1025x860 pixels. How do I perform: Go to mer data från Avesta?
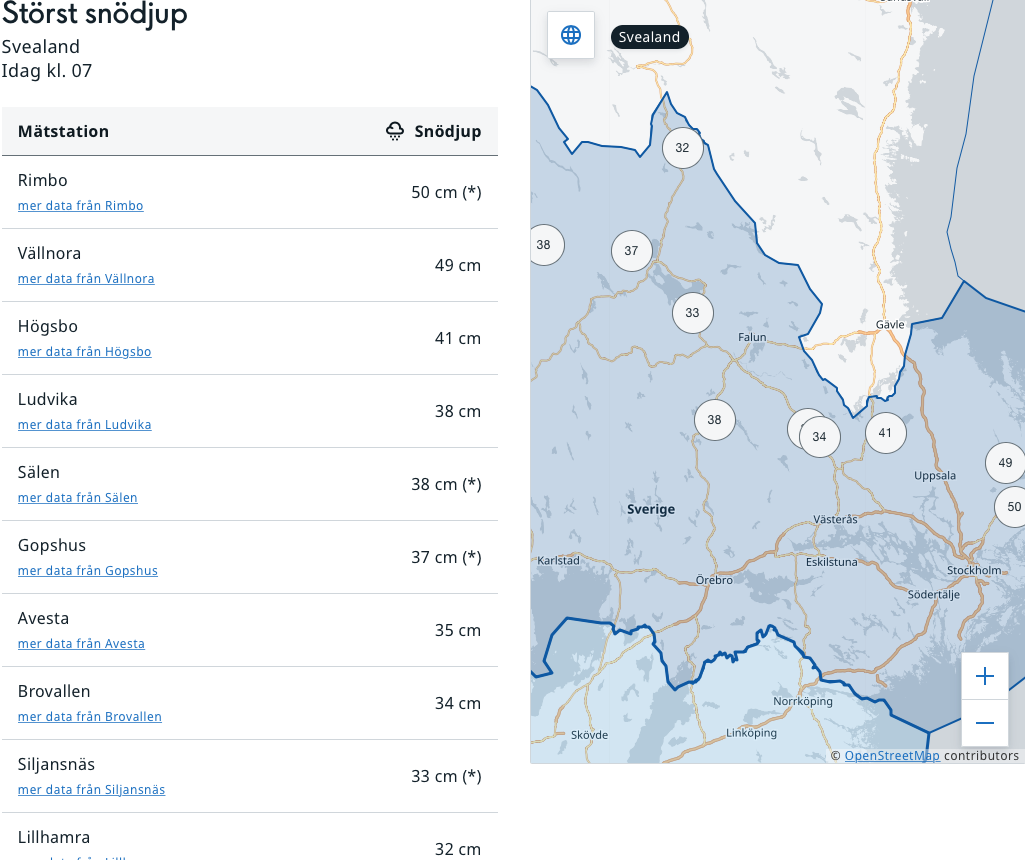[81, 644]
